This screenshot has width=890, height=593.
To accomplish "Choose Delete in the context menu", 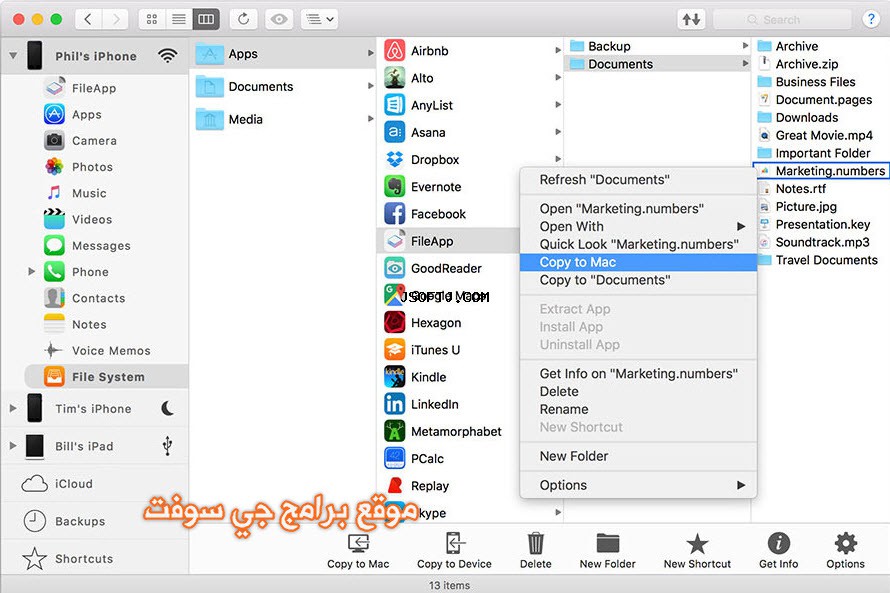I will coord(639,392).
